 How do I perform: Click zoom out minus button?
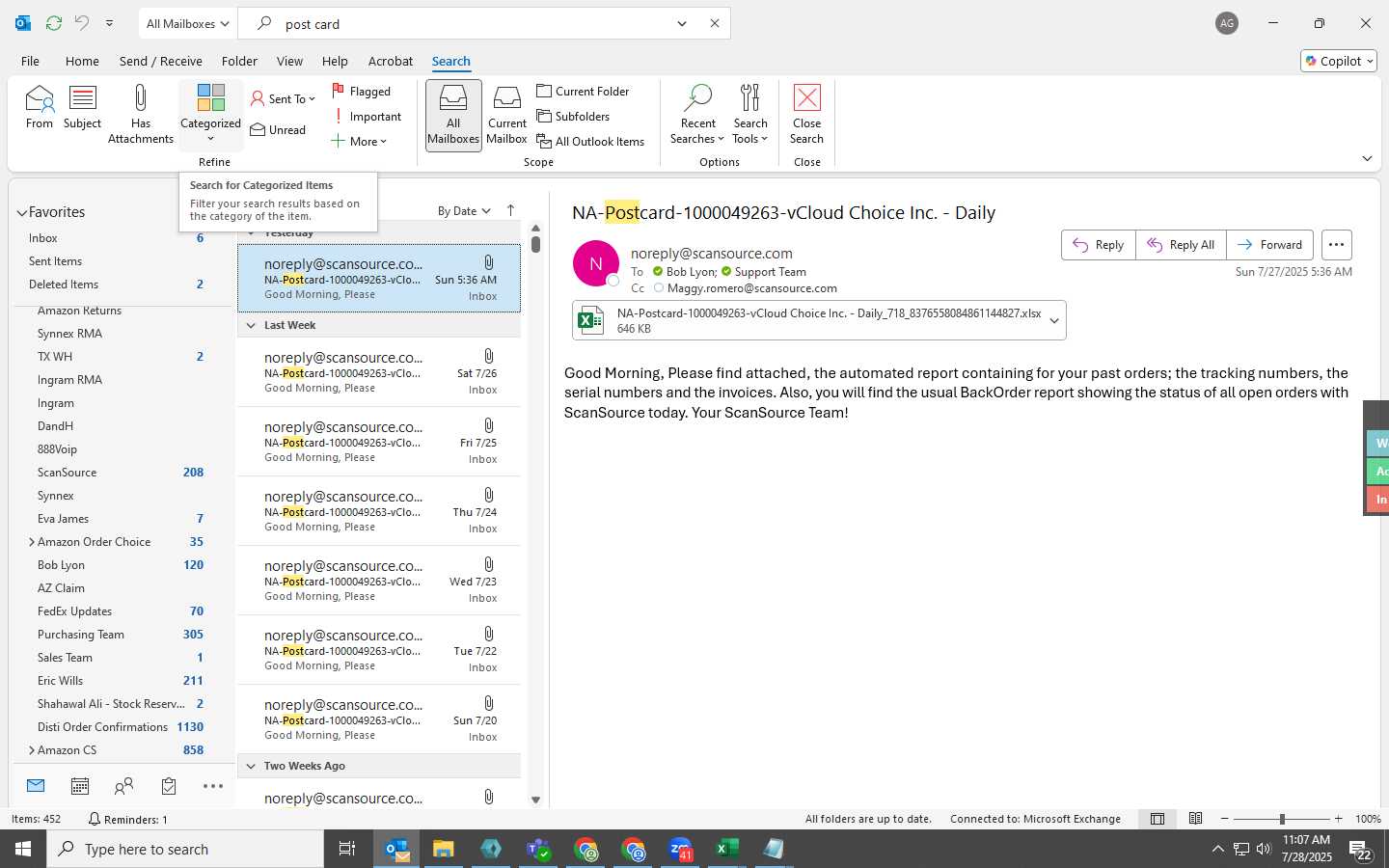pos(1225,819)
